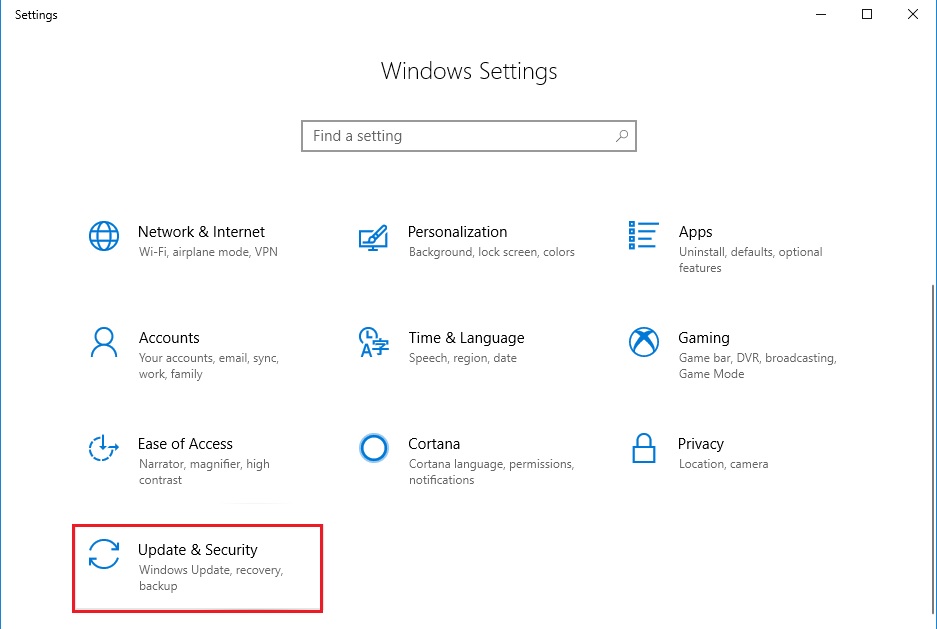Select the Accounts settings title

pos(169,338)
